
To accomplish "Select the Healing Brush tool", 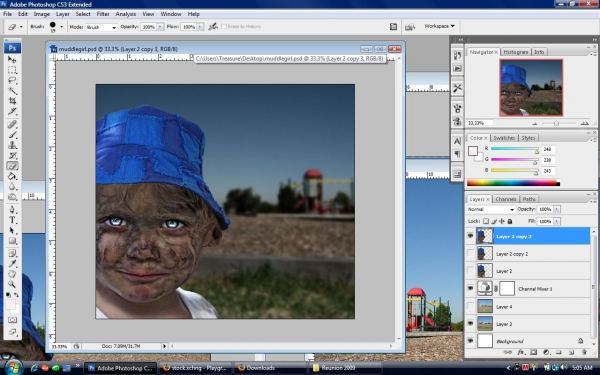I will [x=12, y=124].
